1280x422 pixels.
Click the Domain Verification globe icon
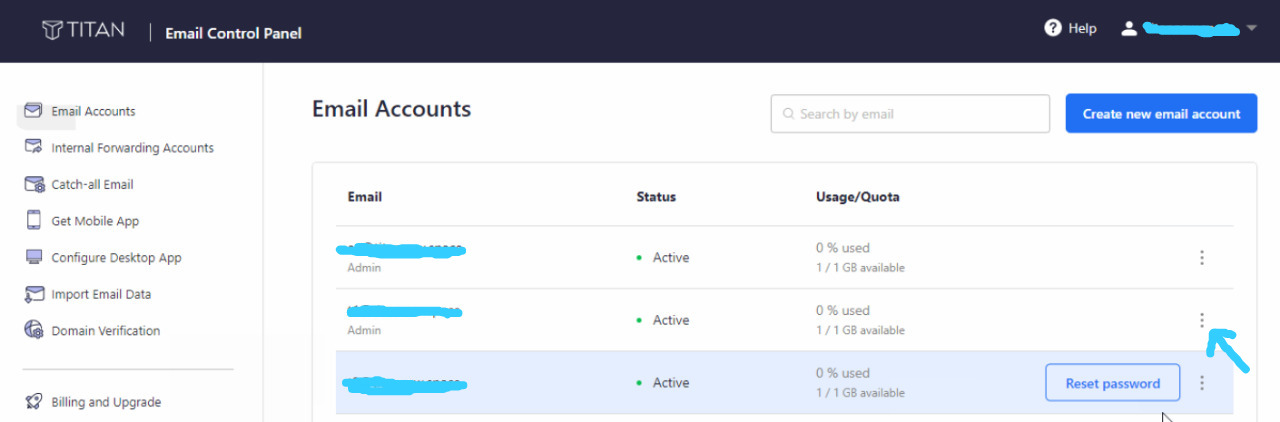(x=33, y=330)
